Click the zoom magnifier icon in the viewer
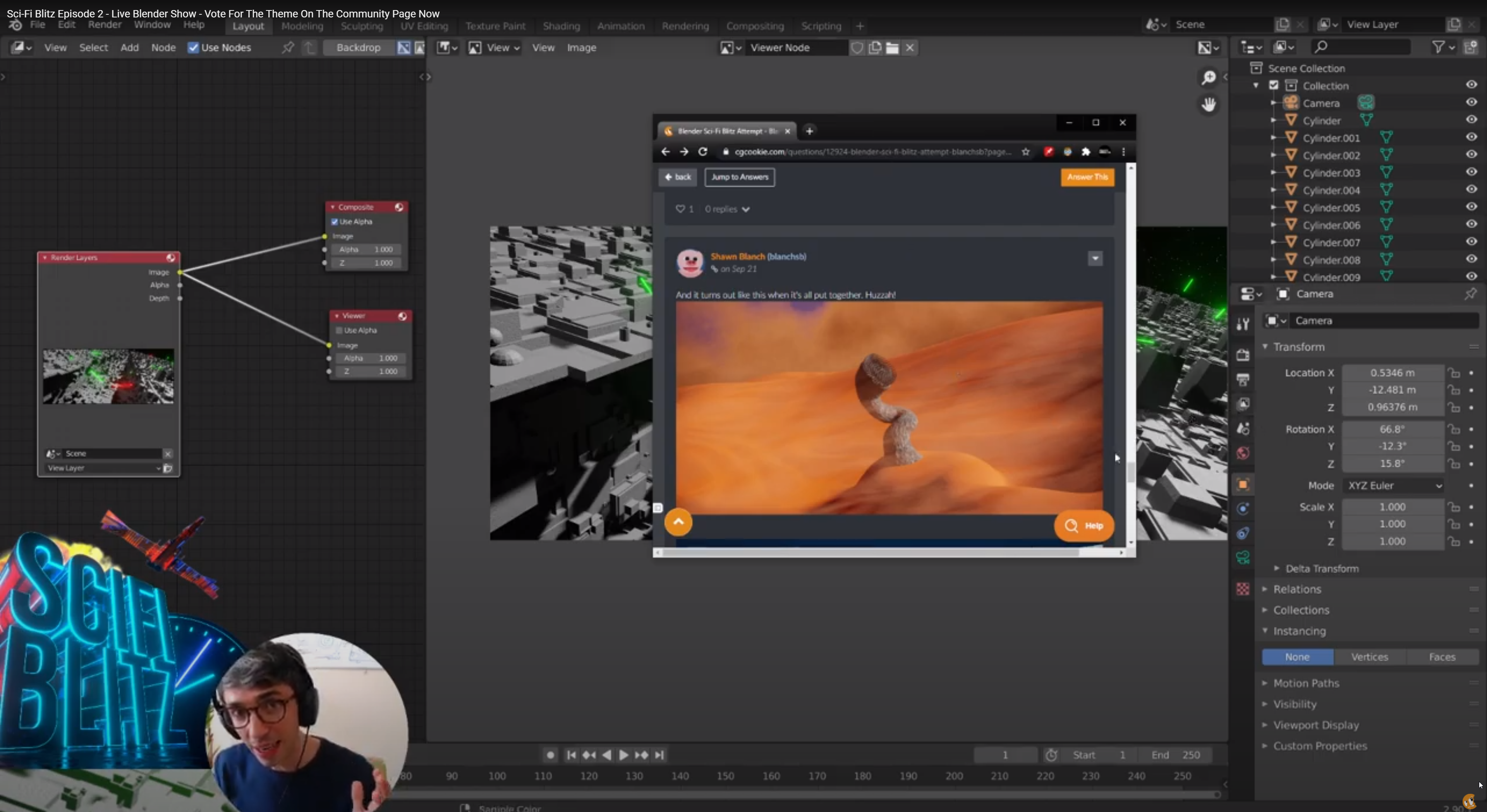 [1208, 77]
